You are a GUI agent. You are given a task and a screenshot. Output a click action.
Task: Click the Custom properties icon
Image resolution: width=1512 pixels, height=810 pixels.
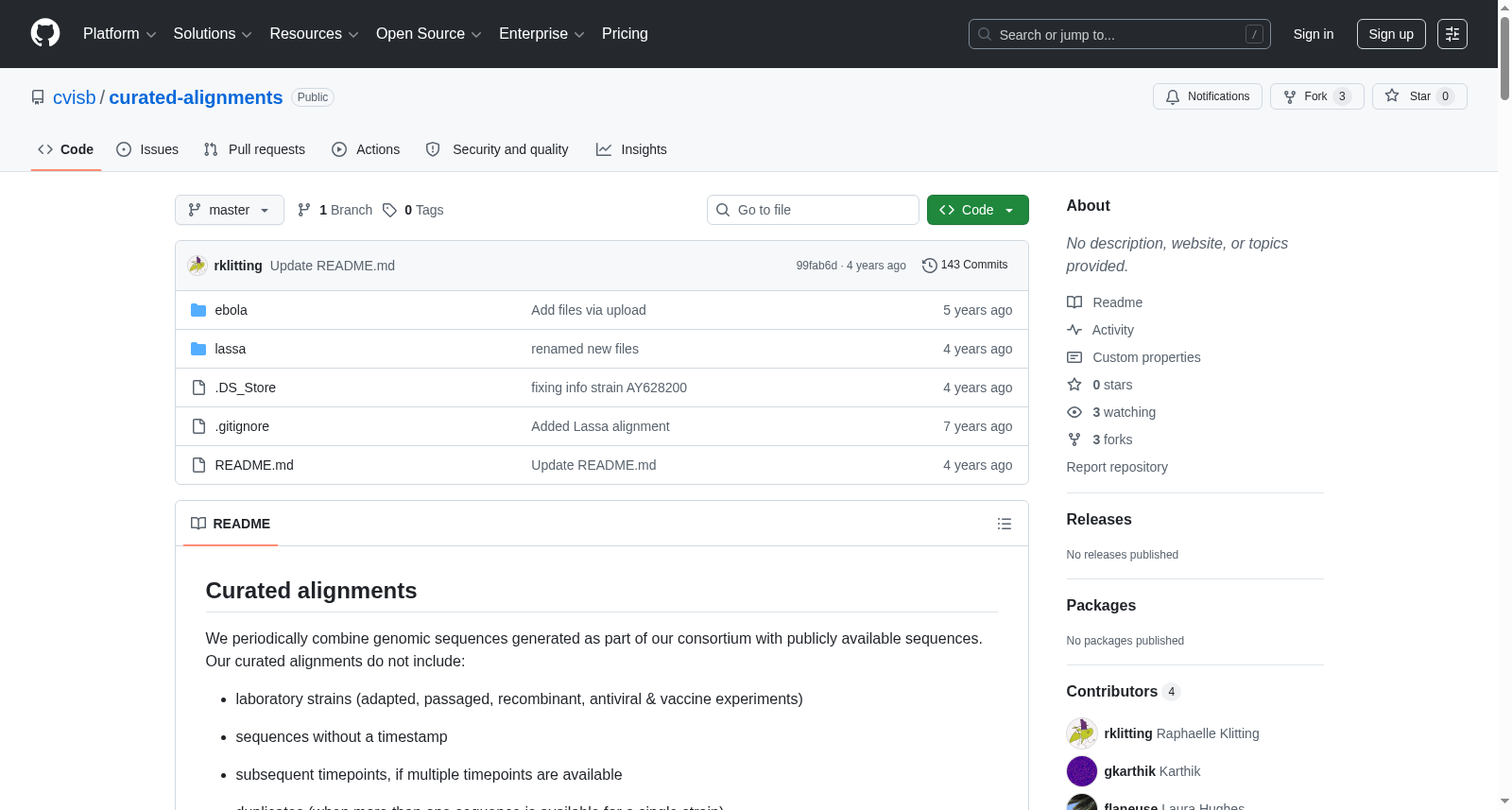1074,357
